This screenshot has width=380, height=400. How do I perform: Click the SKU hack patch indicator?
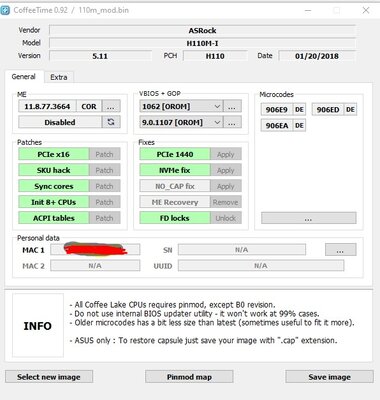coord(54,170)
